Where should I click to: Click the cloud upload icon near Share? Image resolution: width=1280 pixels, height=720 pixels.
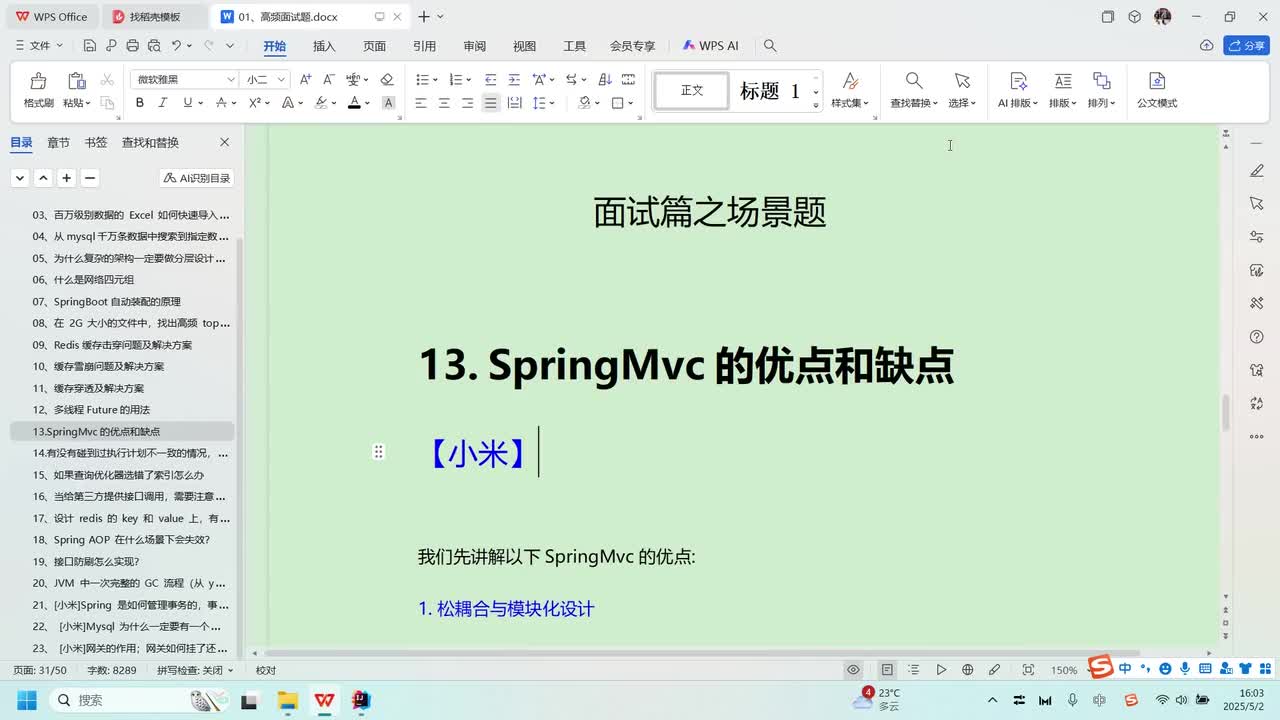(1207, 46)
